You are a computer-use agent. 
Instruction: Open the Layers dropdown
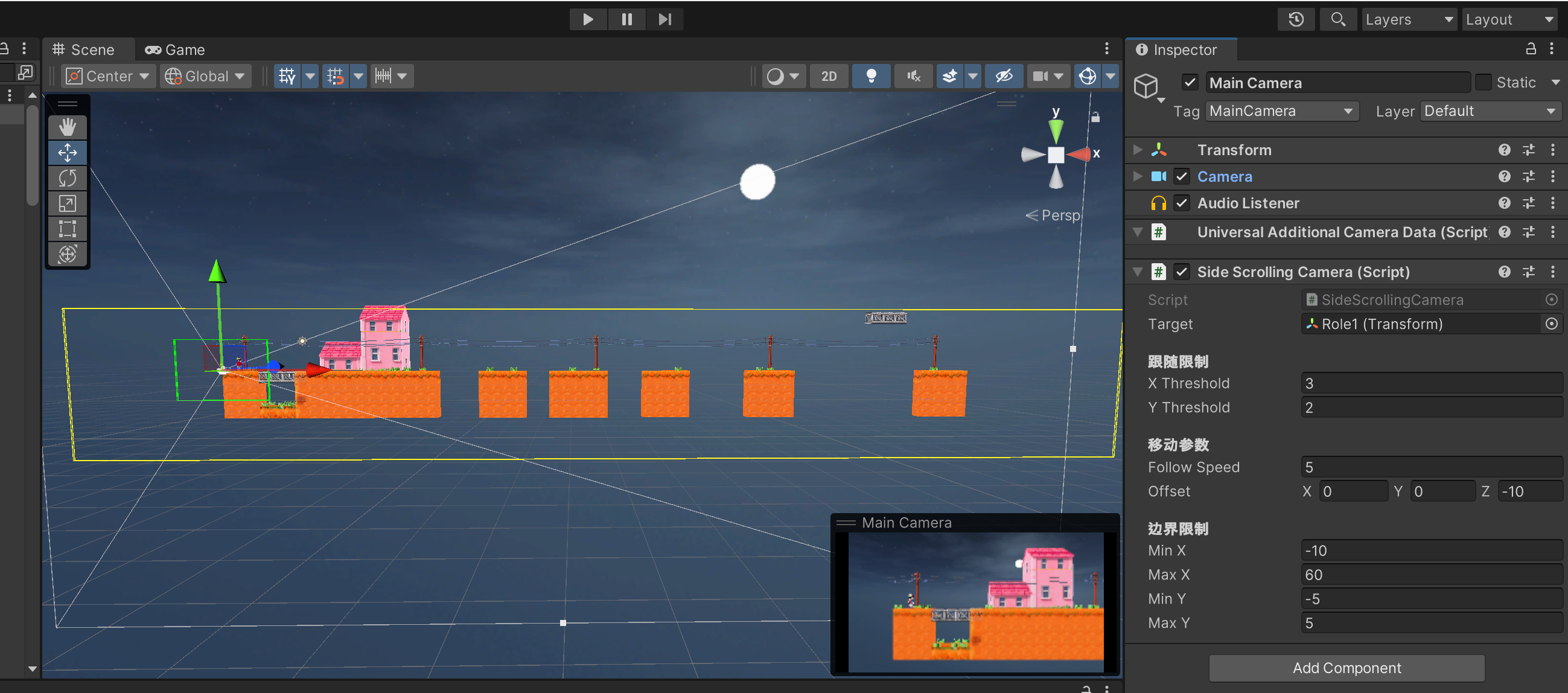[x=1408, y=19]
